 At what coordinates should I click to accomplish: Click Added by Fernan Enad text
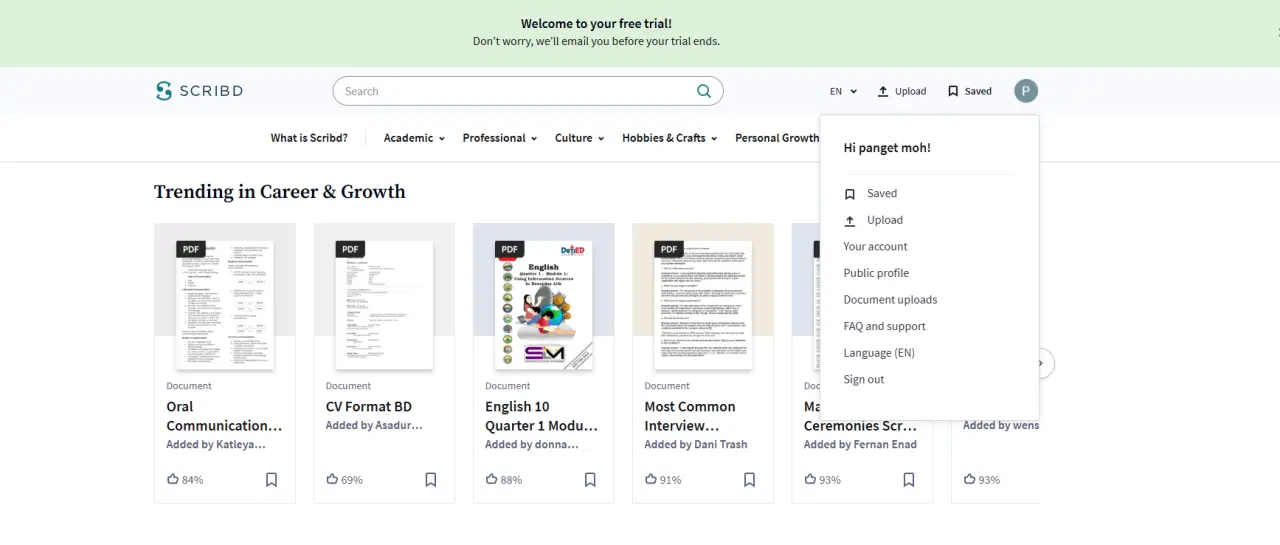tap(860, 445)
